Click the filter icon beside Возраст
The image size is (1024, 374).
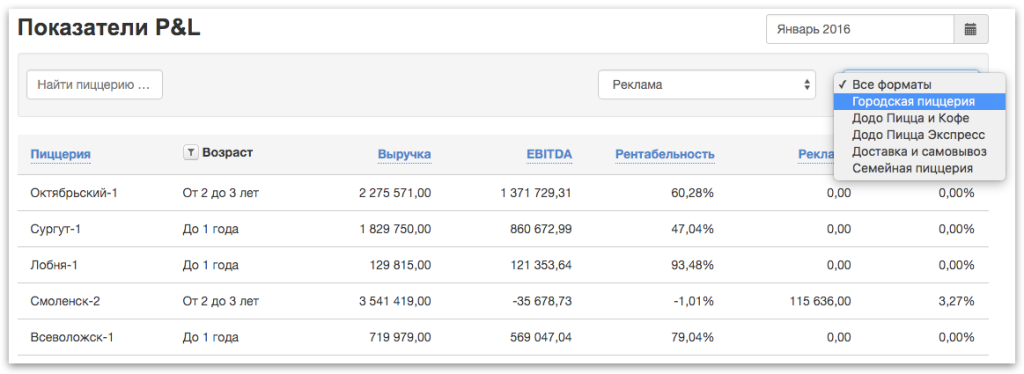(x=190, y=153)
